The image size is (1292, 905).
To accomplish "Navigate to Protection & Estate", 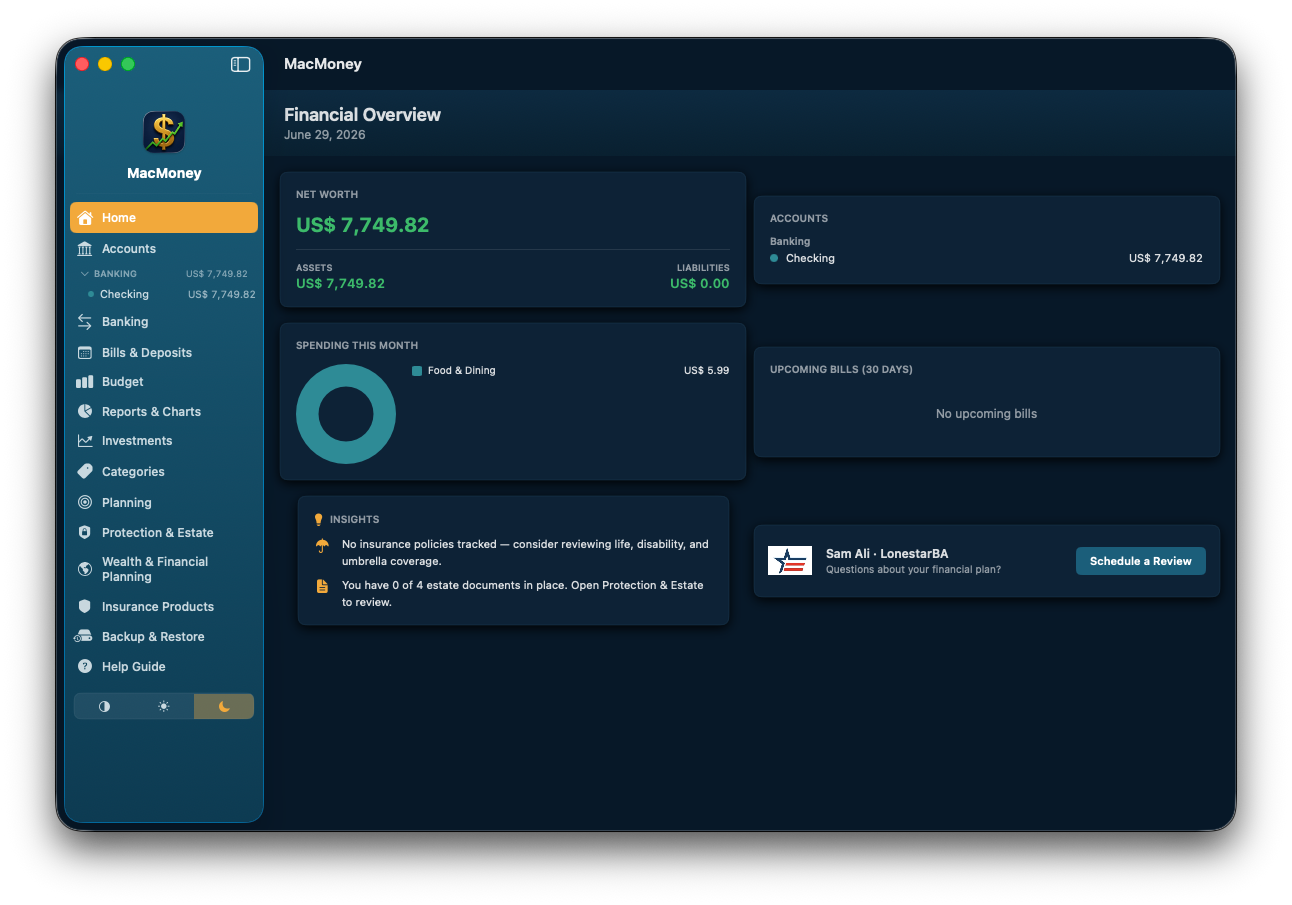I will click(x=164, y=533).
